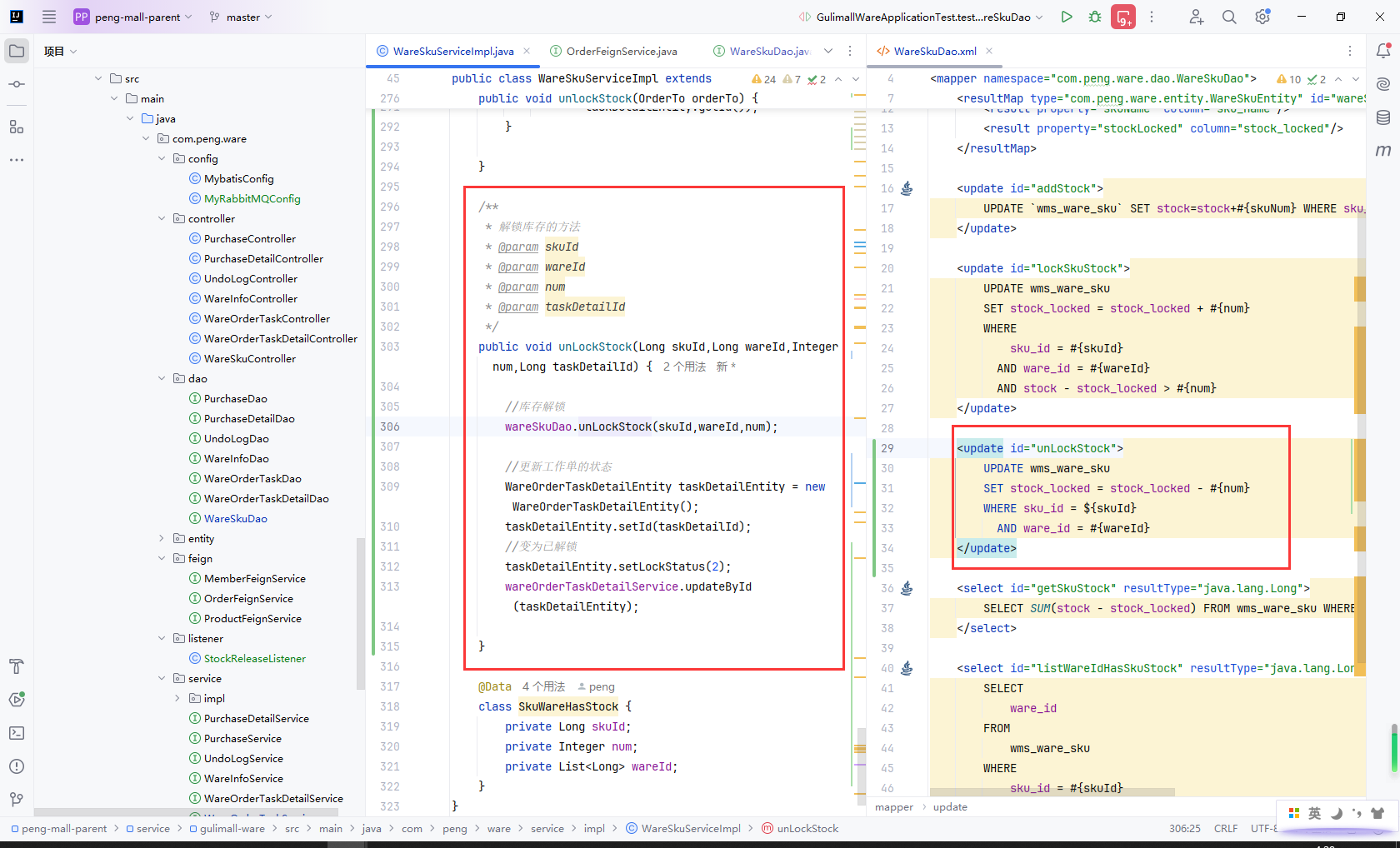This screenshot has height=848, width=1400.
Task: Click the 2 个用法 usages hint
Action: coord(684,367)
